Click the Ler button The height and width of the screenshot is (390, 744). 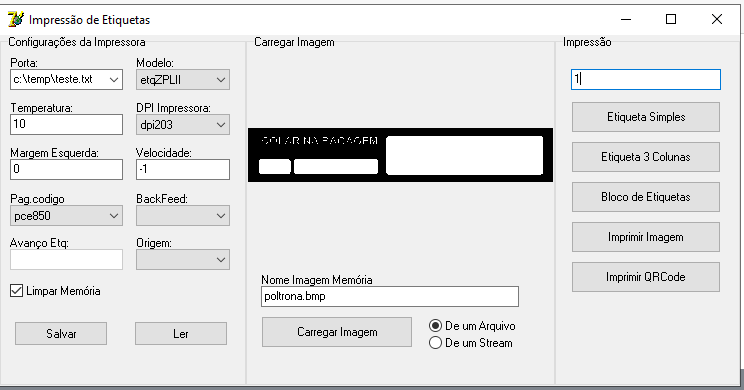181,334
